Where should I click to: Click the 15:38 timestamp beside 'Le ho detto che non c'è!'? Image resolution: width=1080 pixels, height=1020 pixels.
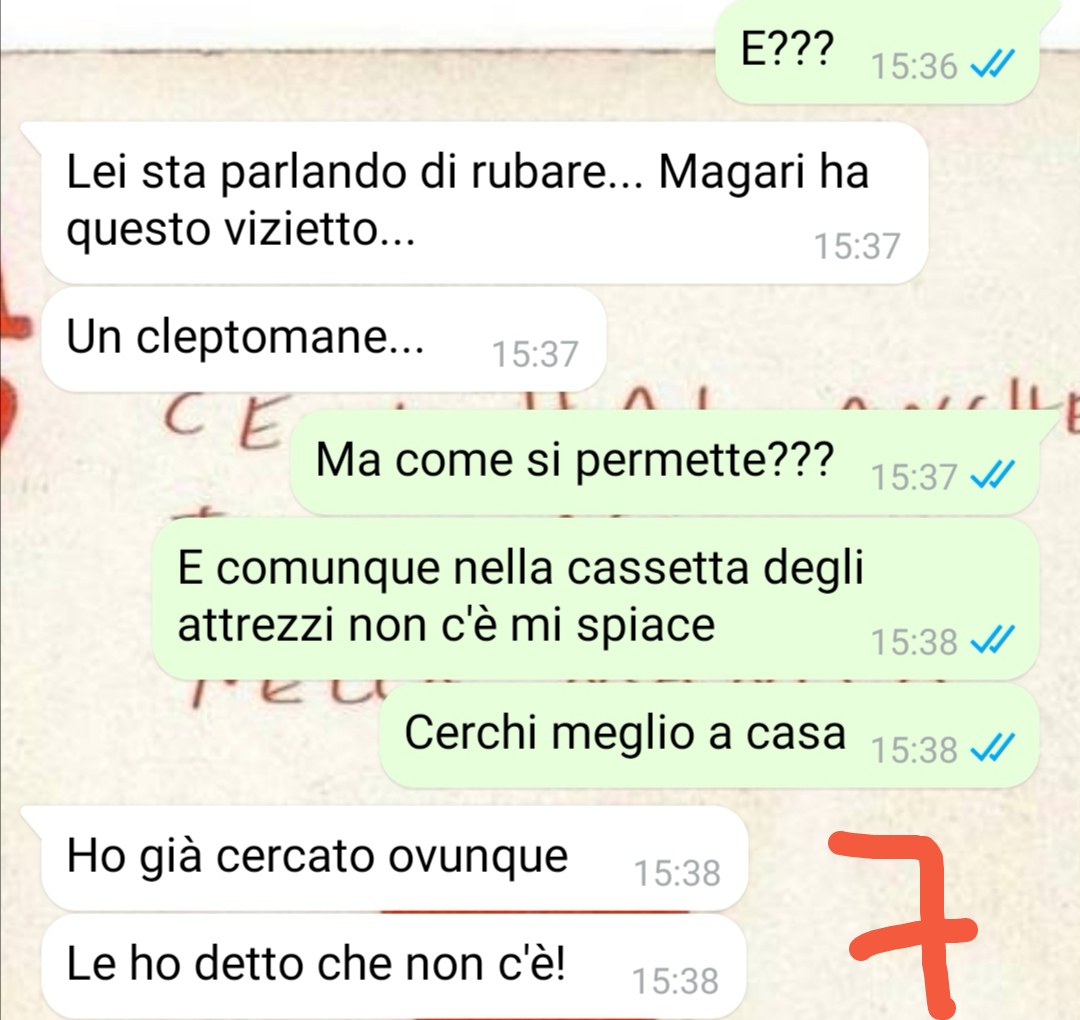point(676,981)
